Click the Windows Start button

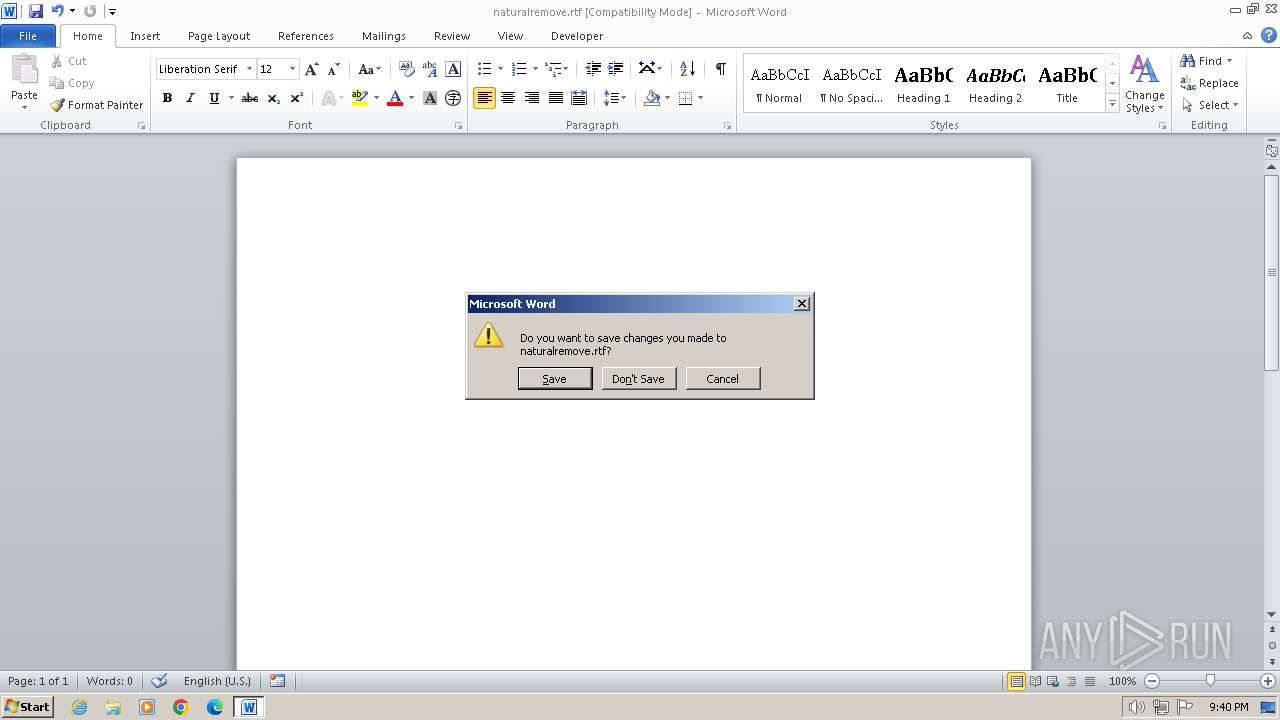click(x=27, y=707)
